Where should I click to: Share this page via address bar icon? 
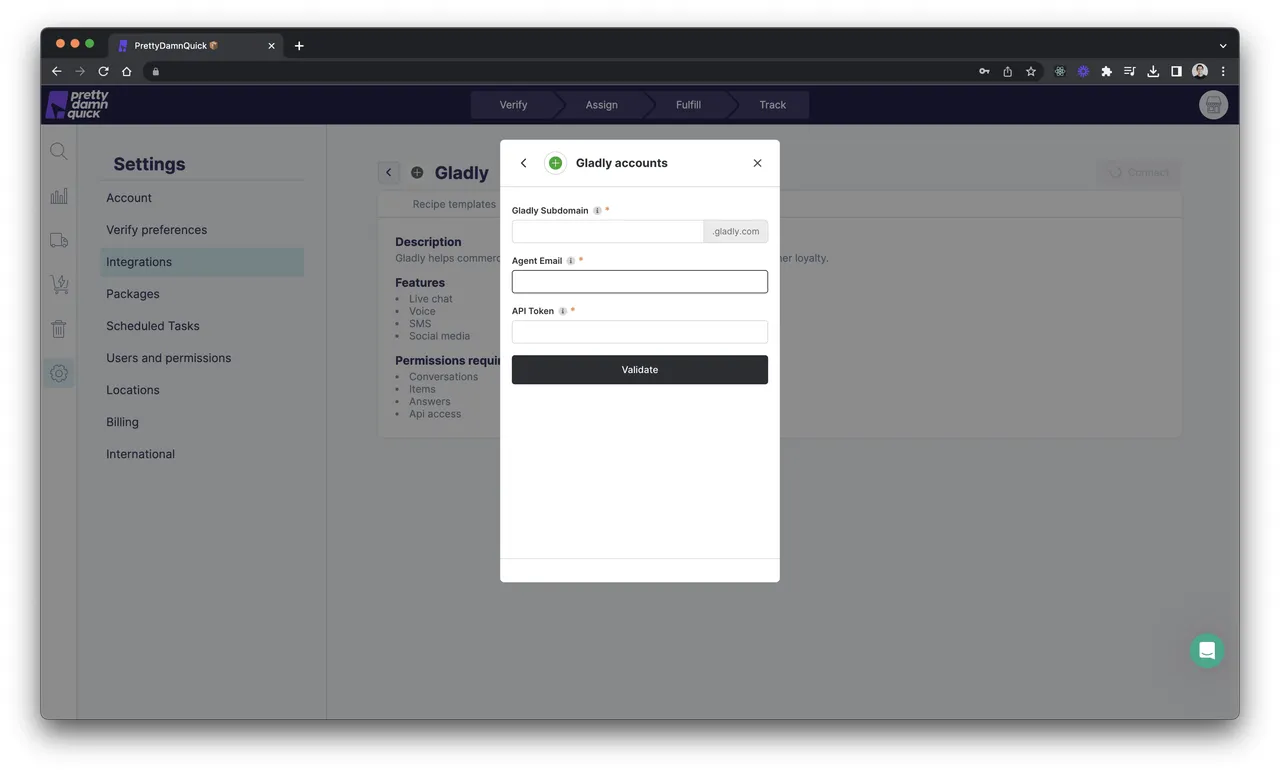tap(1007, 71)
